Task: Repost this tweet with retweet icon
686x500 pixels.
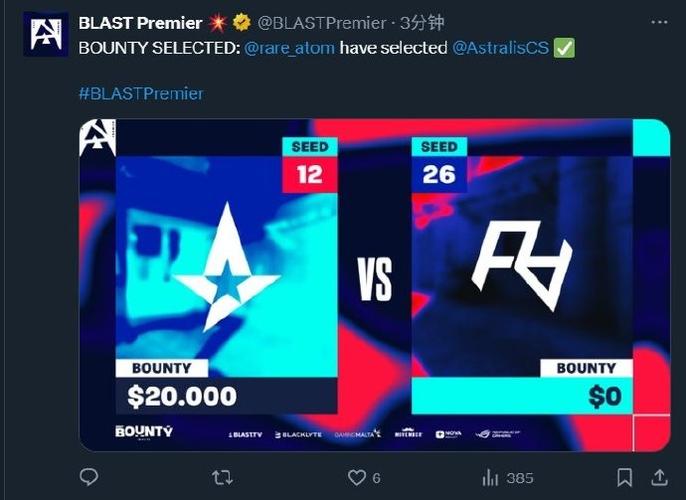Action: click(x=222, y=478)
